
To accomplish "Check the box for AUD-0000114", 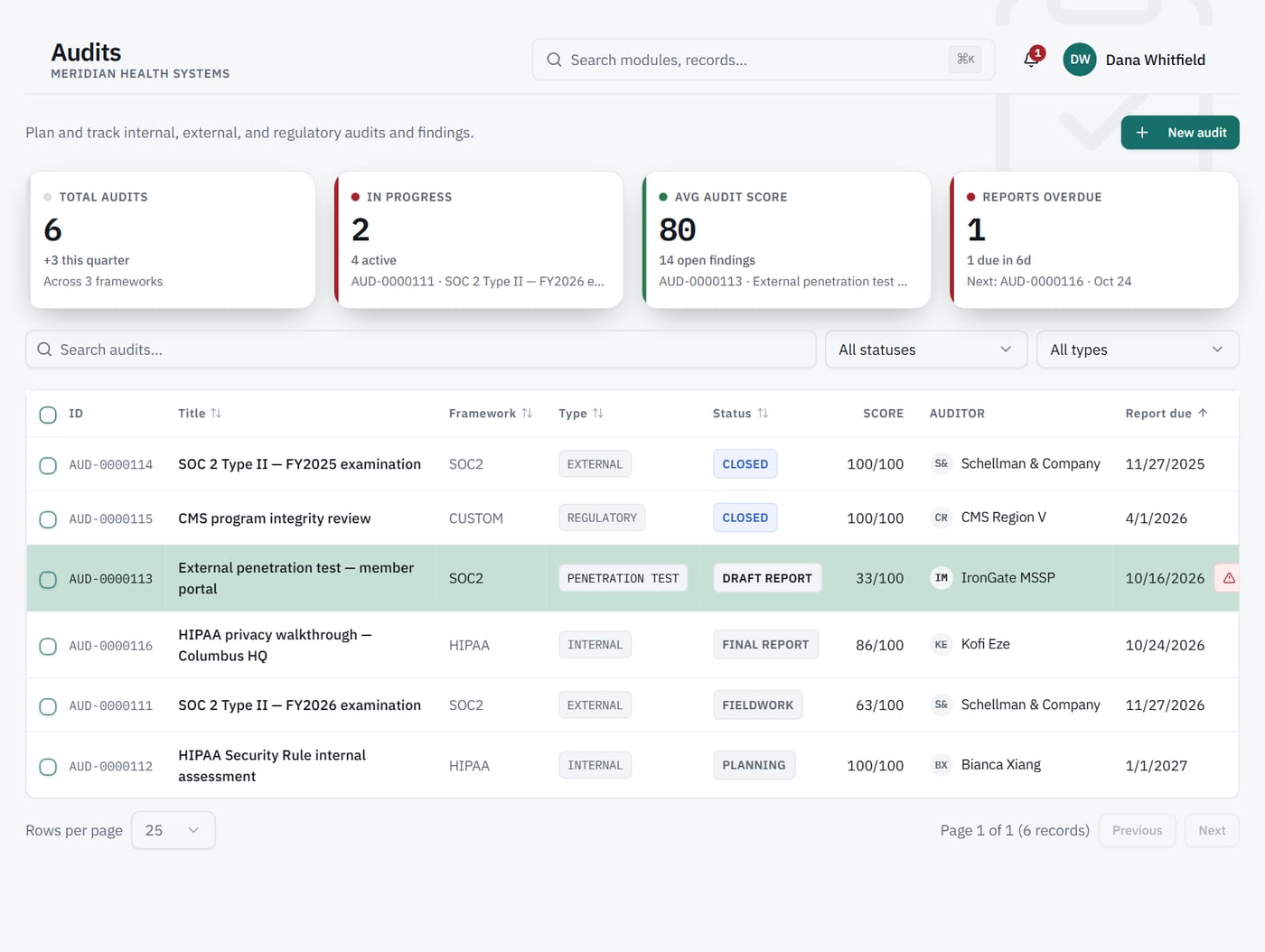I will point(48,465).
